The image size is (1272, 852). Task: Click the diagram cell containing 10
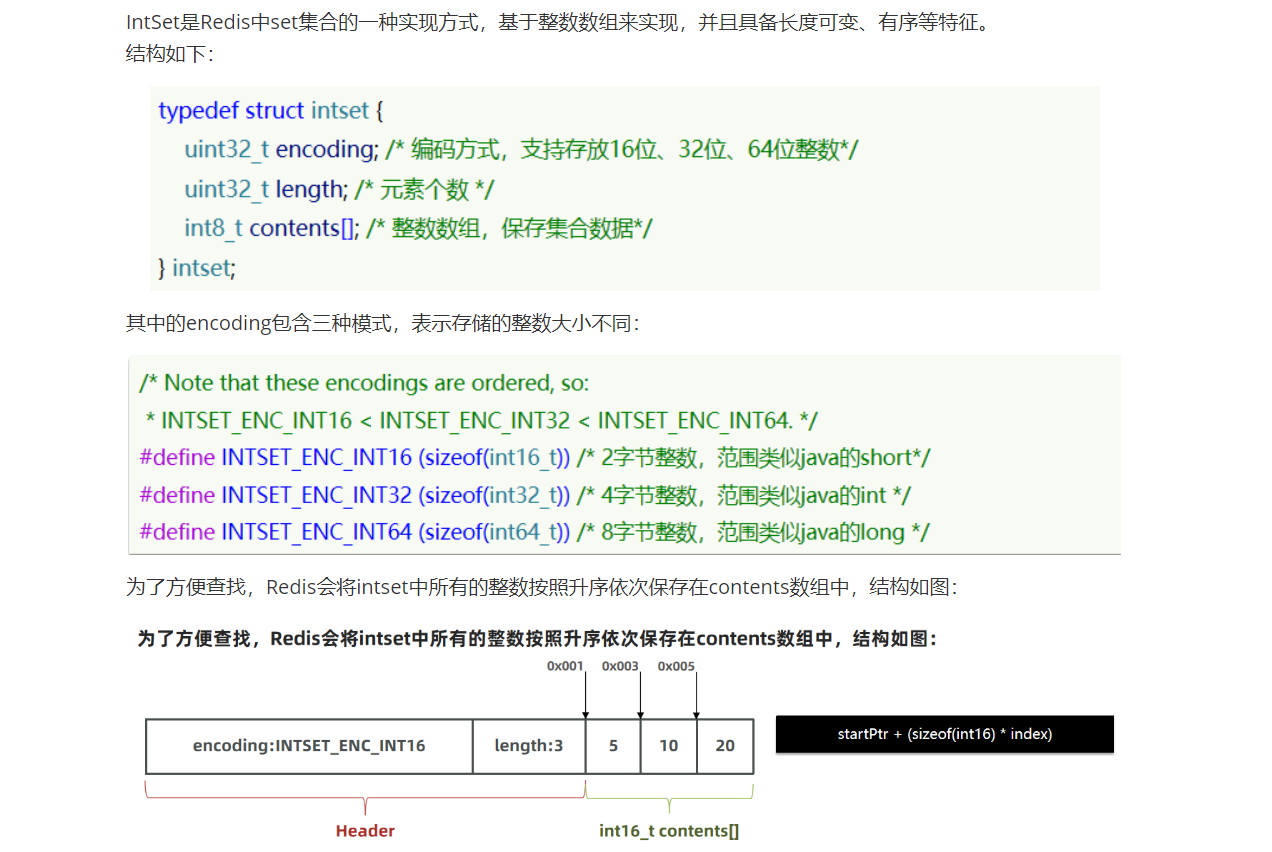(668, 746)
